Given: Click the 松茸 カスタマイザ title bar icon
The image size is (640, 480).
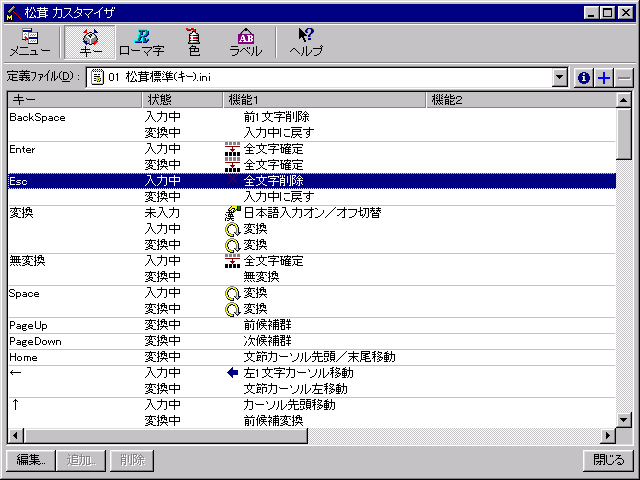Looking at the screenshot, I should tap(14, 13).
